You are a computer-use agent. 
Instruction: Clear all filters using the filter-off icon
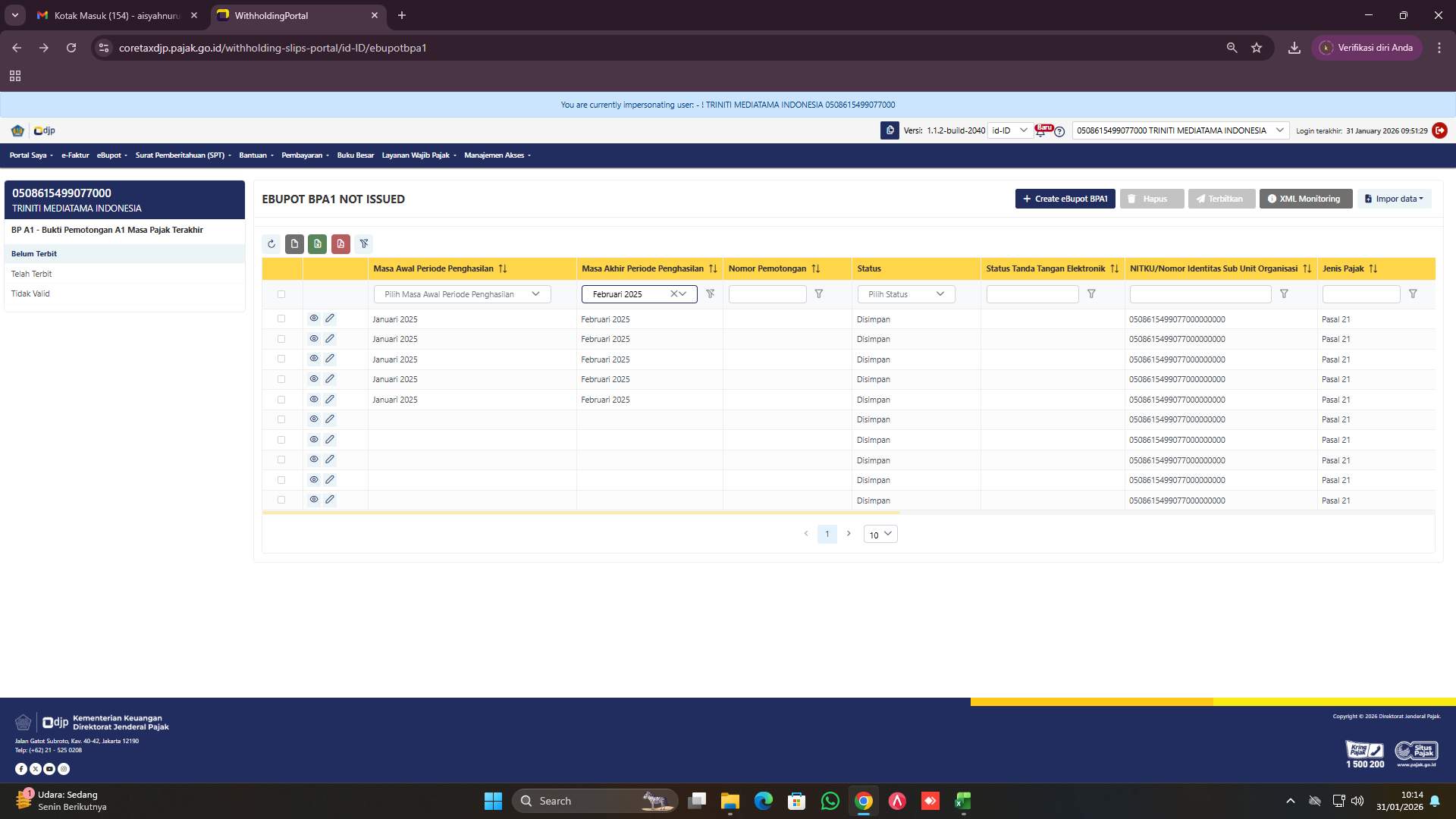pos(365,243)
